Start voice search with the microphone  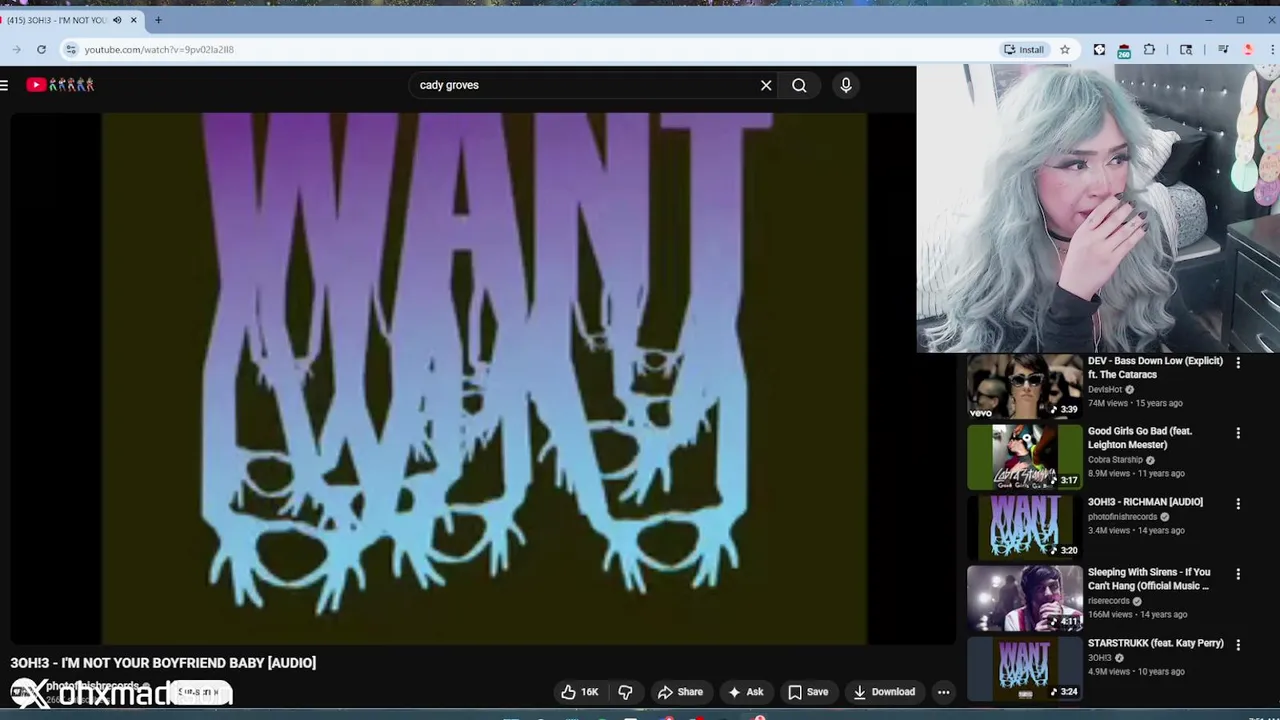(846, 85)
